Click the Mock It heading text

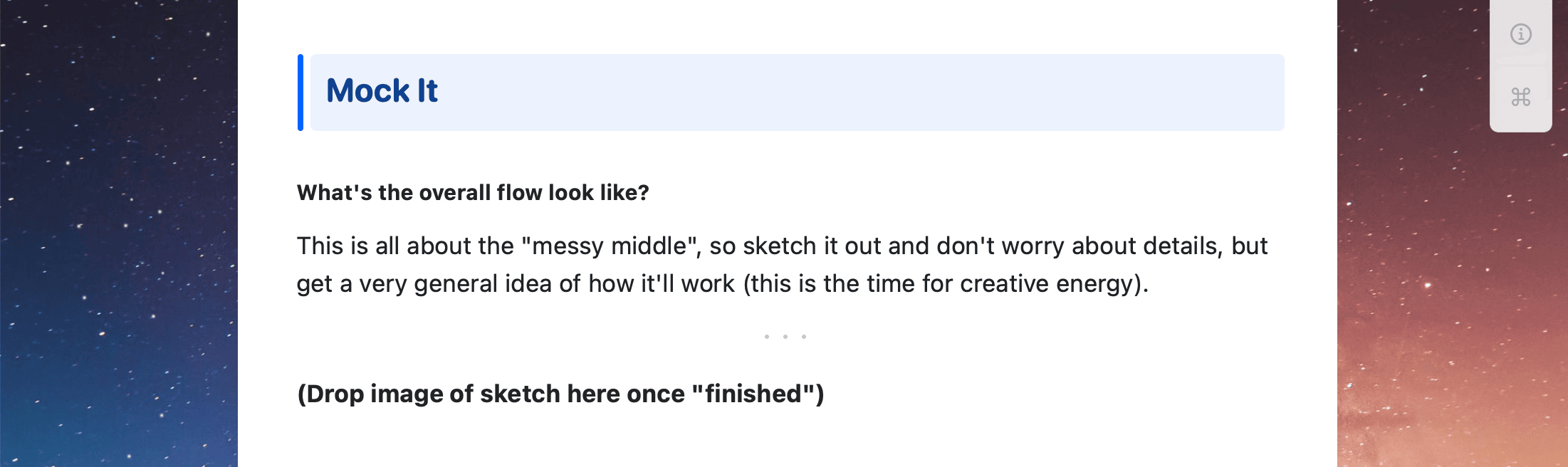click(x=382, y=91)
